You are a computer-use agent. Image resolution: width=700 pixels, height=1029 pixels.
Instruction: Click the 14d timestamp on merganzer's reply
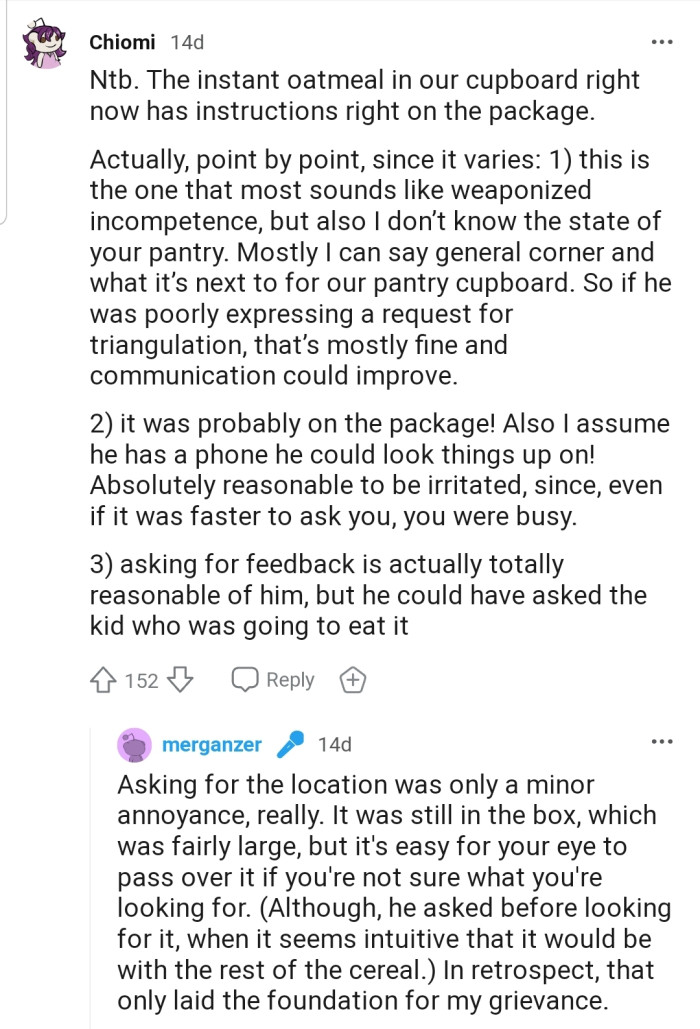pyautogui.click(x=334, y=745)
